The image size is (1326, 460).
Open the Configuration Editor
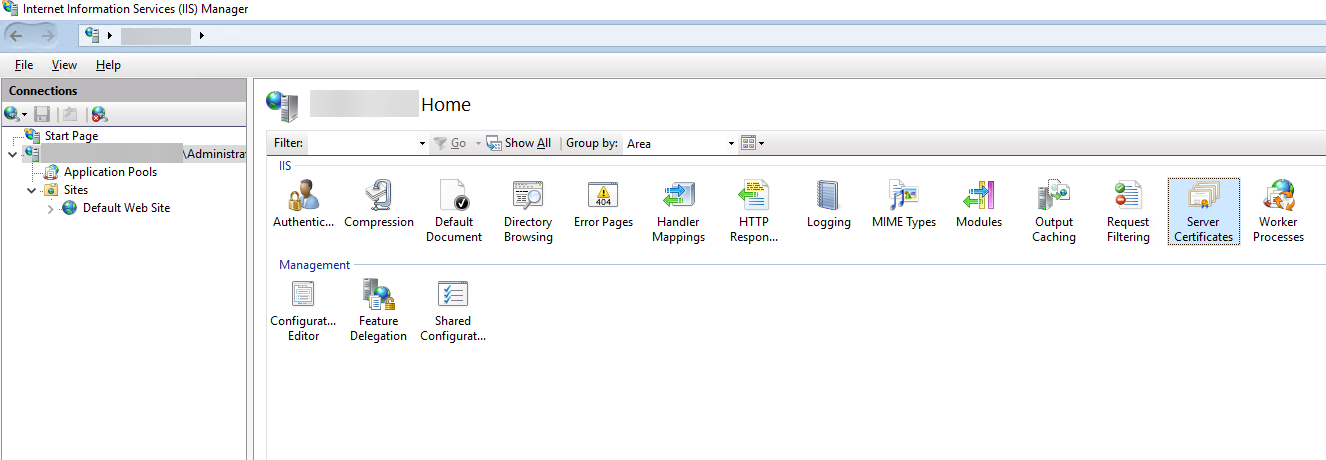tap(303, 311)
